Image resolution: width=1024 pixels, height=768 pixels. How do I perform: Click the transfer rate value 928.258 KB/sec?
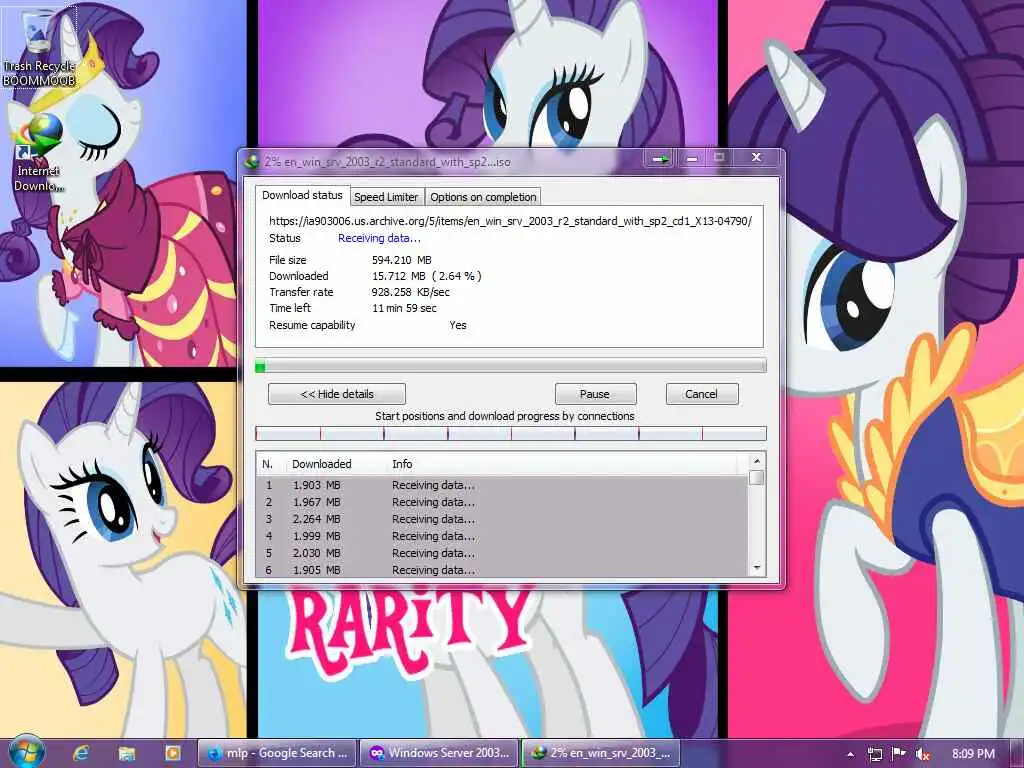click(411, 293)
